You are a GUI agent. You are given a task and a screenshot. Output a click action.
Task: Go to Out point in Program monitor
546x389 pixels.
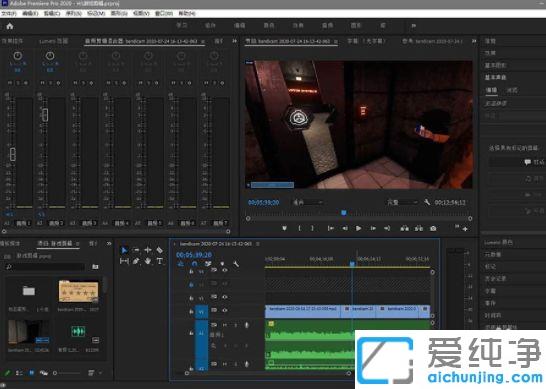coord(387,228)
